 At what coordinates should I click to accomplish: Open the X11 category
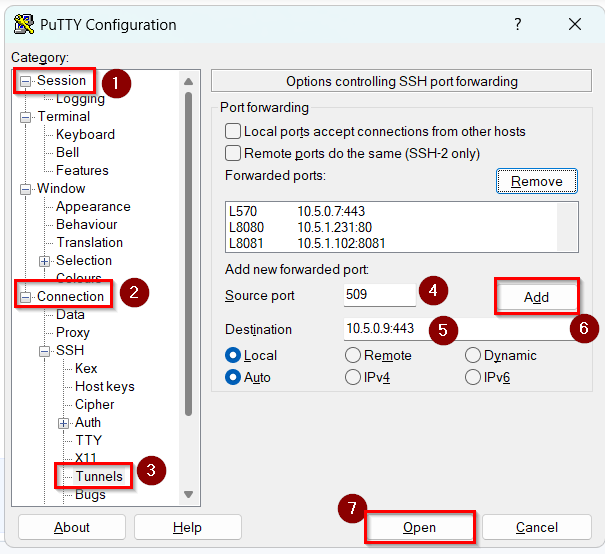pos(86,458)
